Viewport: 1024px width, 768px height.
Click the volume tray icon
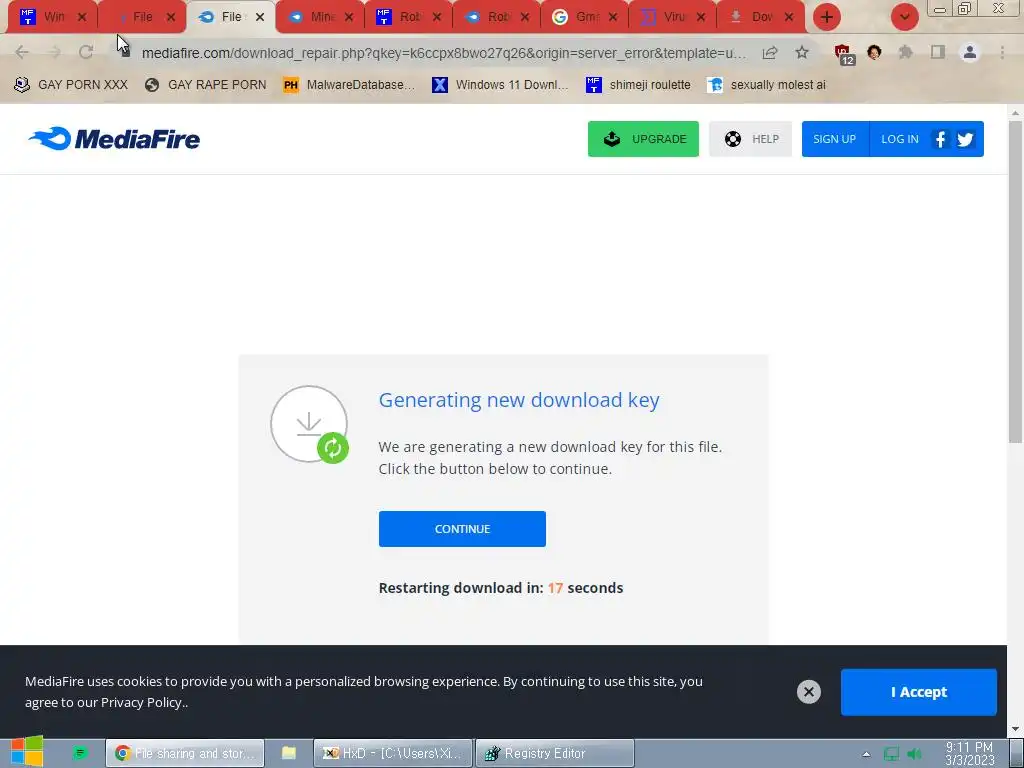point(914,754)
